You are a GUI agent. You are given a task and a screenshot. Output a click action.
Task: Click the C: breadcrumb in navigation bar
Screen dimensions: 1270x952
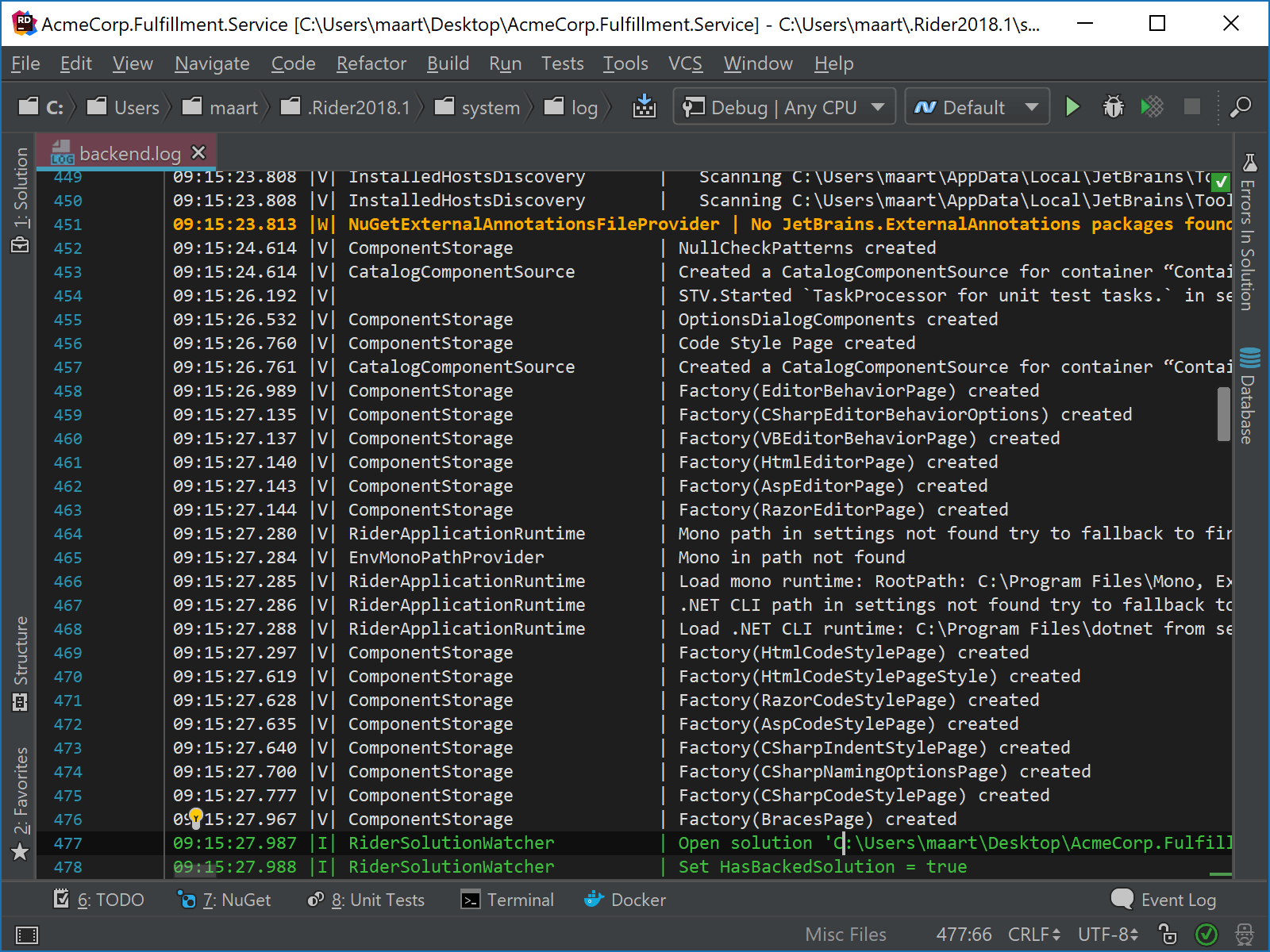pyautogui.click(x=41, y=107)
